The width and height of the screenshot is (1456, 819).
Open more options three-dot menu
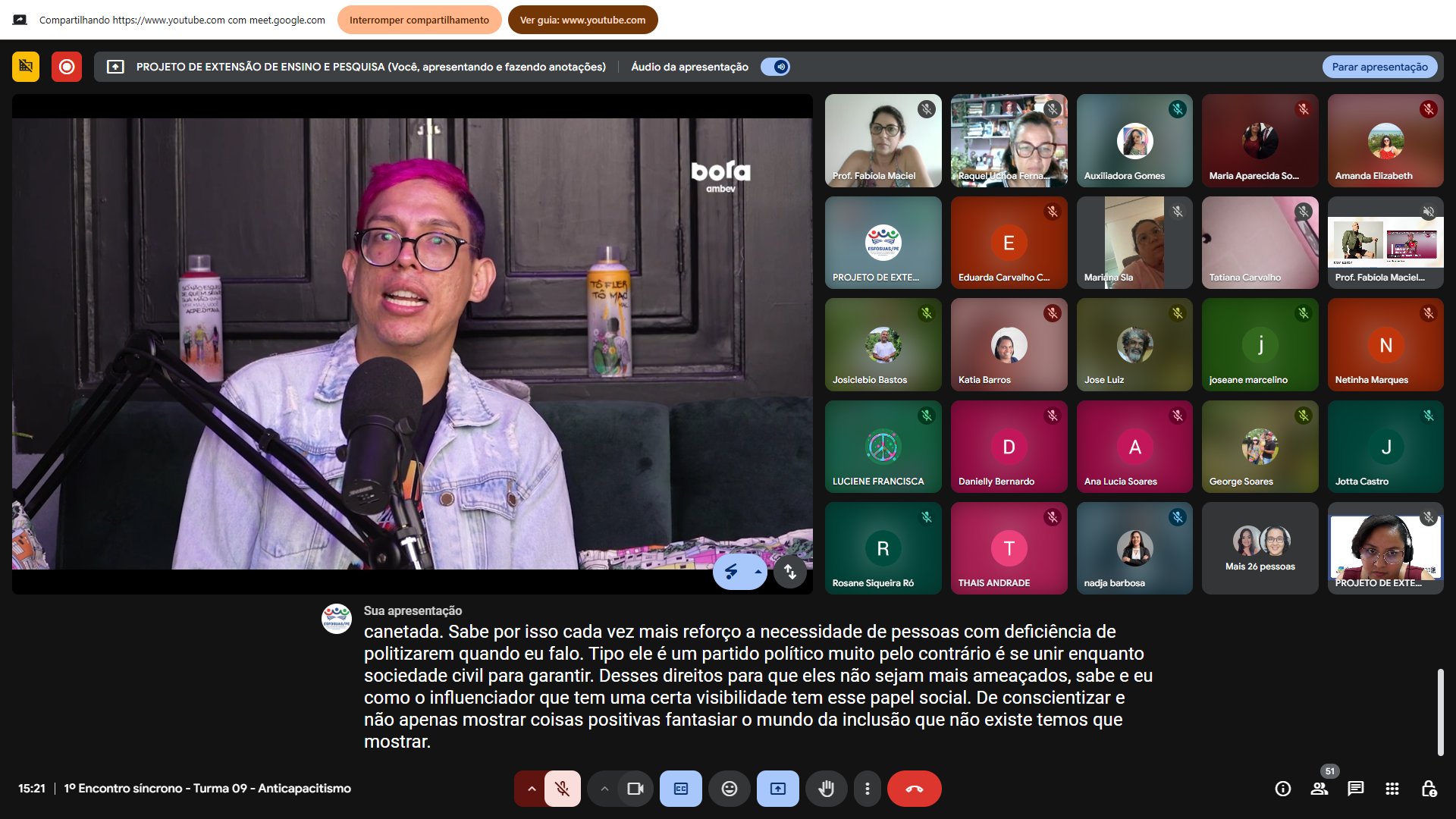(x=867, y=789)
